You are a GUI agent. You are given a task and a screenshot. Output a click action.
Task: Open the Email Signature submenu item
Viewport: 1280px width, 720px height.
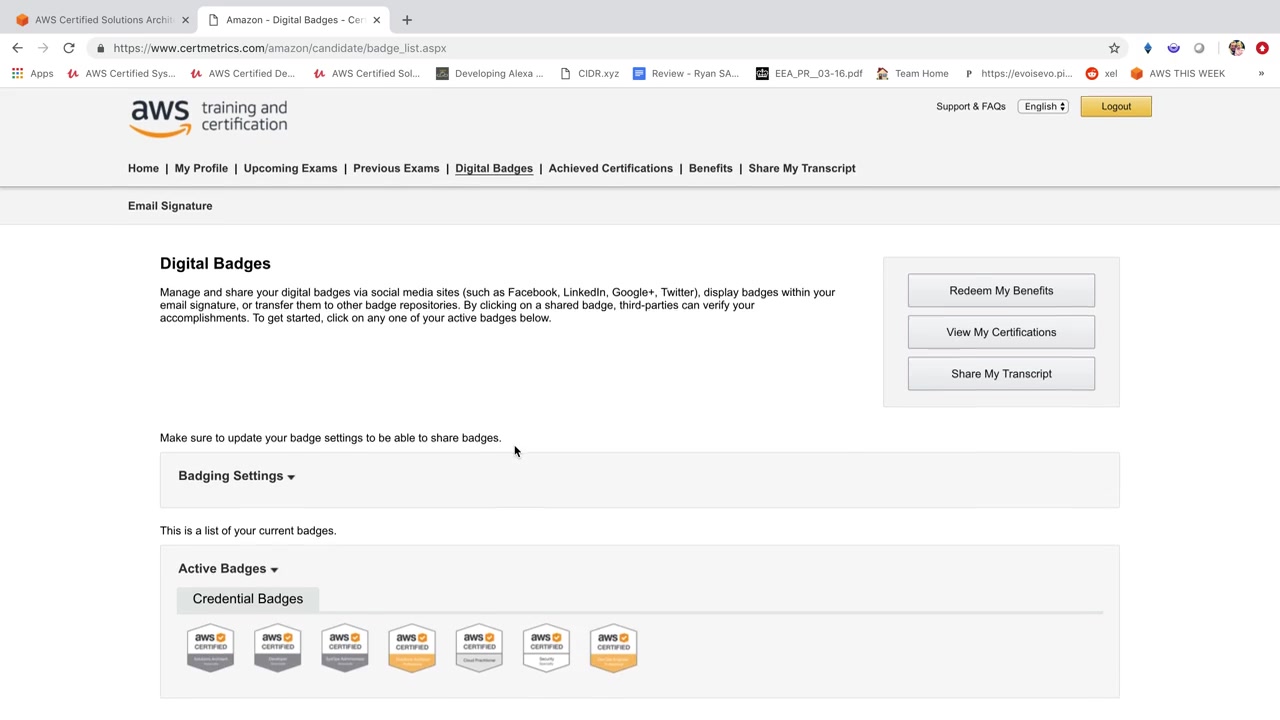tap(170, 206)
